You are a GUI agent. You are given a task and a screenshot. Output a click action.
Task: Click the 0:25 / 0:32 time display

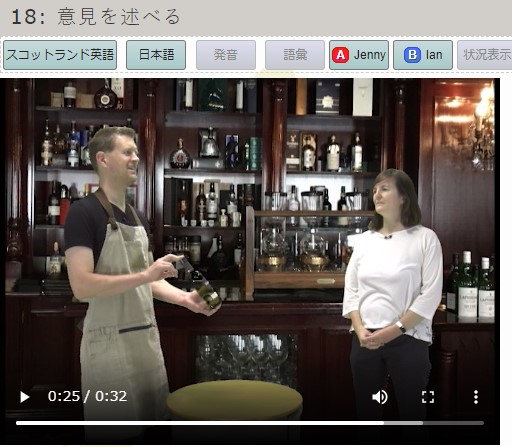[87, 396]
